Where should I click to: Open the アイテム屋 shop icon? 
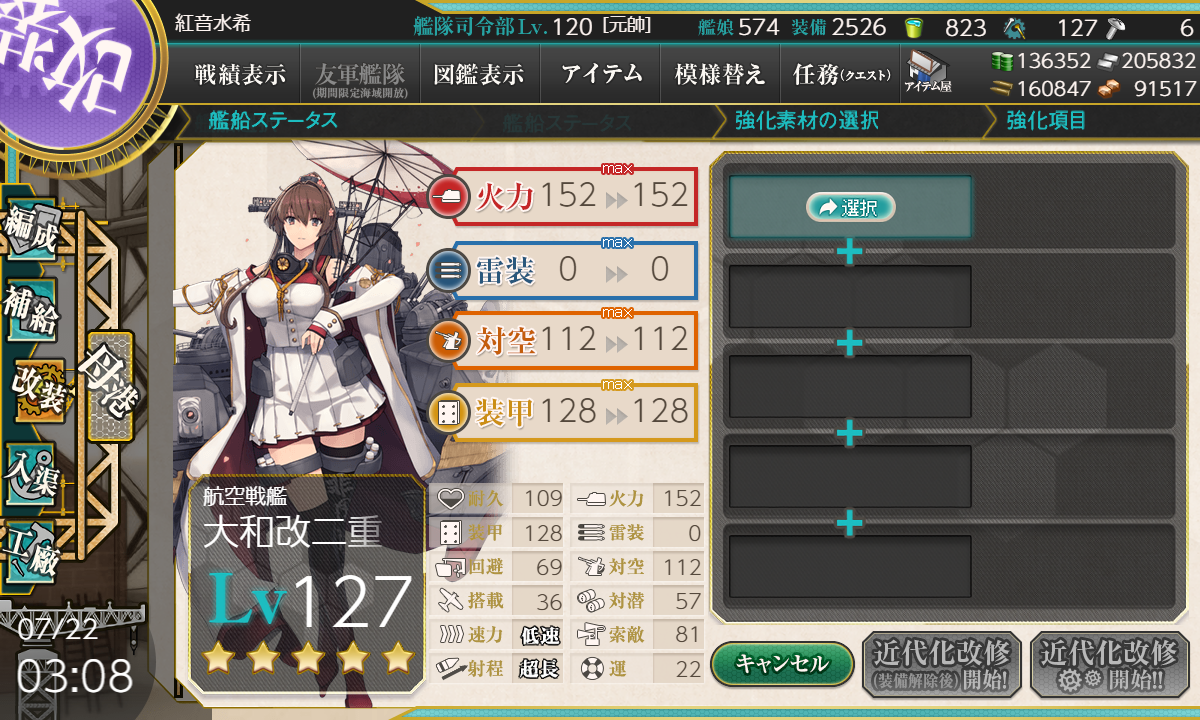coord(928,72)
